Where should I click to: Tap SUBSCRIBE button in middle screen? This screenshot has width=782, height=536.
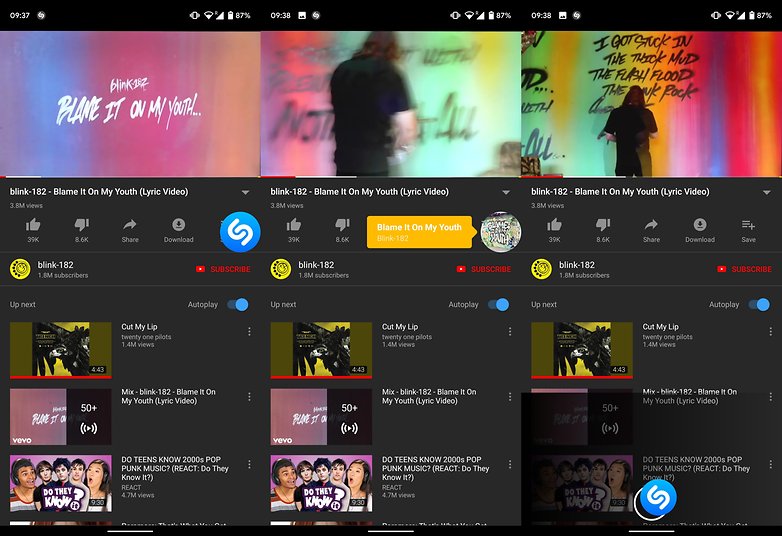click(x=484, y=269)
